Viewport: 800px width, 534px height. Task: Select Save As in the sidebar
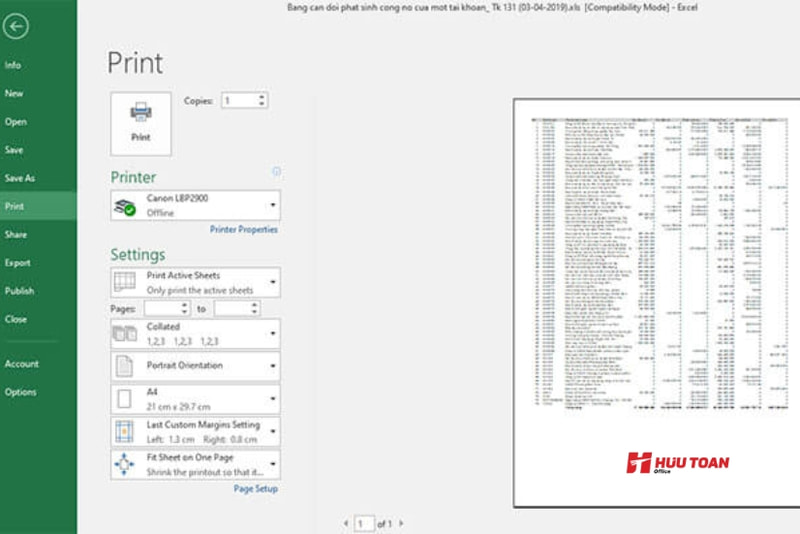click(x=20, y=178)
